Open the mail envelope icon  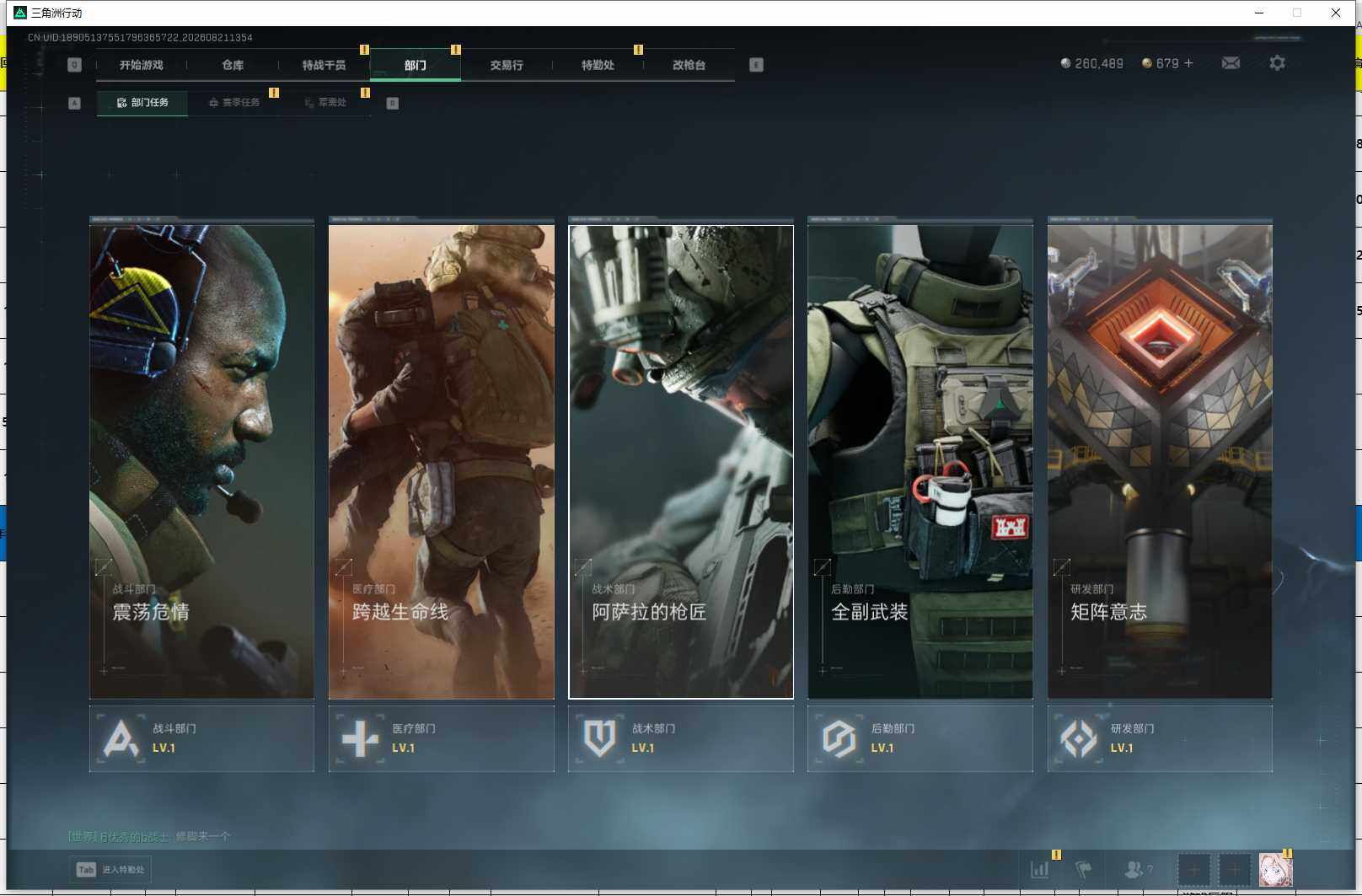pos(1231,63)
